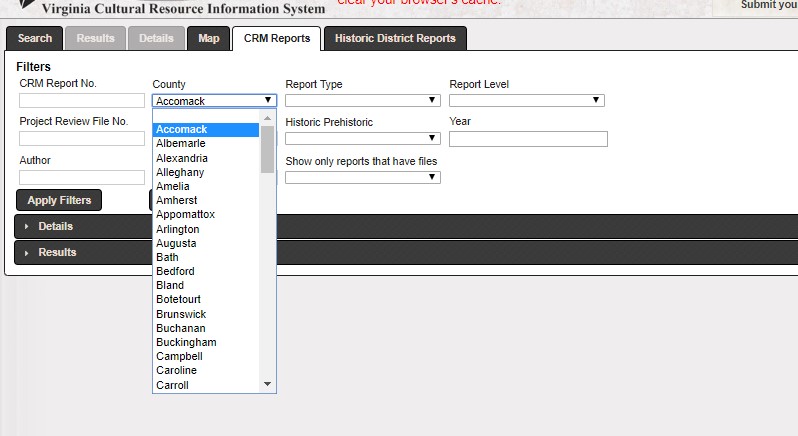Screen dimensions: 798x436
Task: Click the Year input field
Action: [x=528, y=139]
